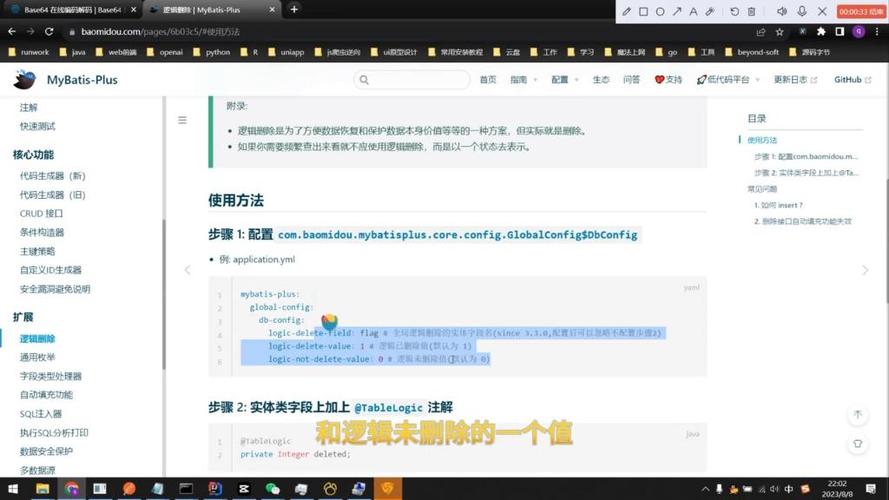This screenshot has height=500, width=889.
Task: Open the 生态 navigation item
Action: point(601,80)
